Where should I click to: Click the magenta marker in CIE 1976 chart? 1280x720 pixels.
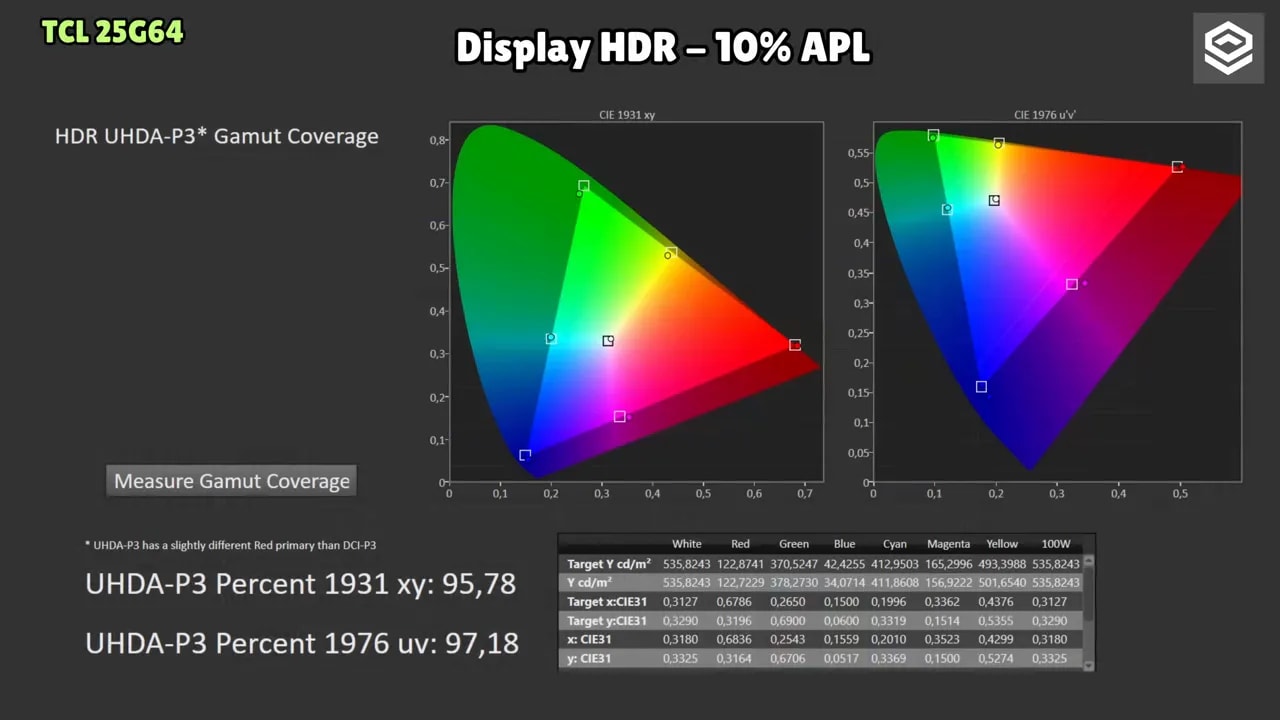tap(1072, 285)
